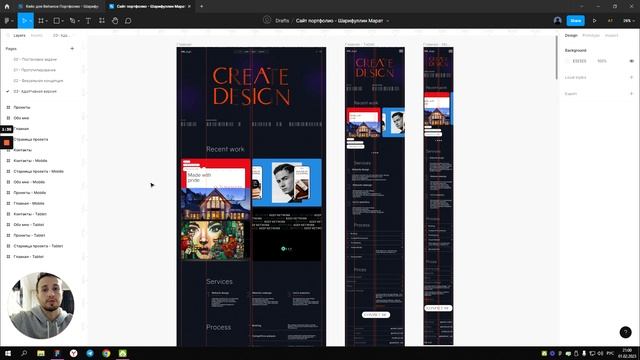This screenshot has height=360, width=640.
Task: Select the 'Главная - Mobile' layer
Action: pos(29,203)
